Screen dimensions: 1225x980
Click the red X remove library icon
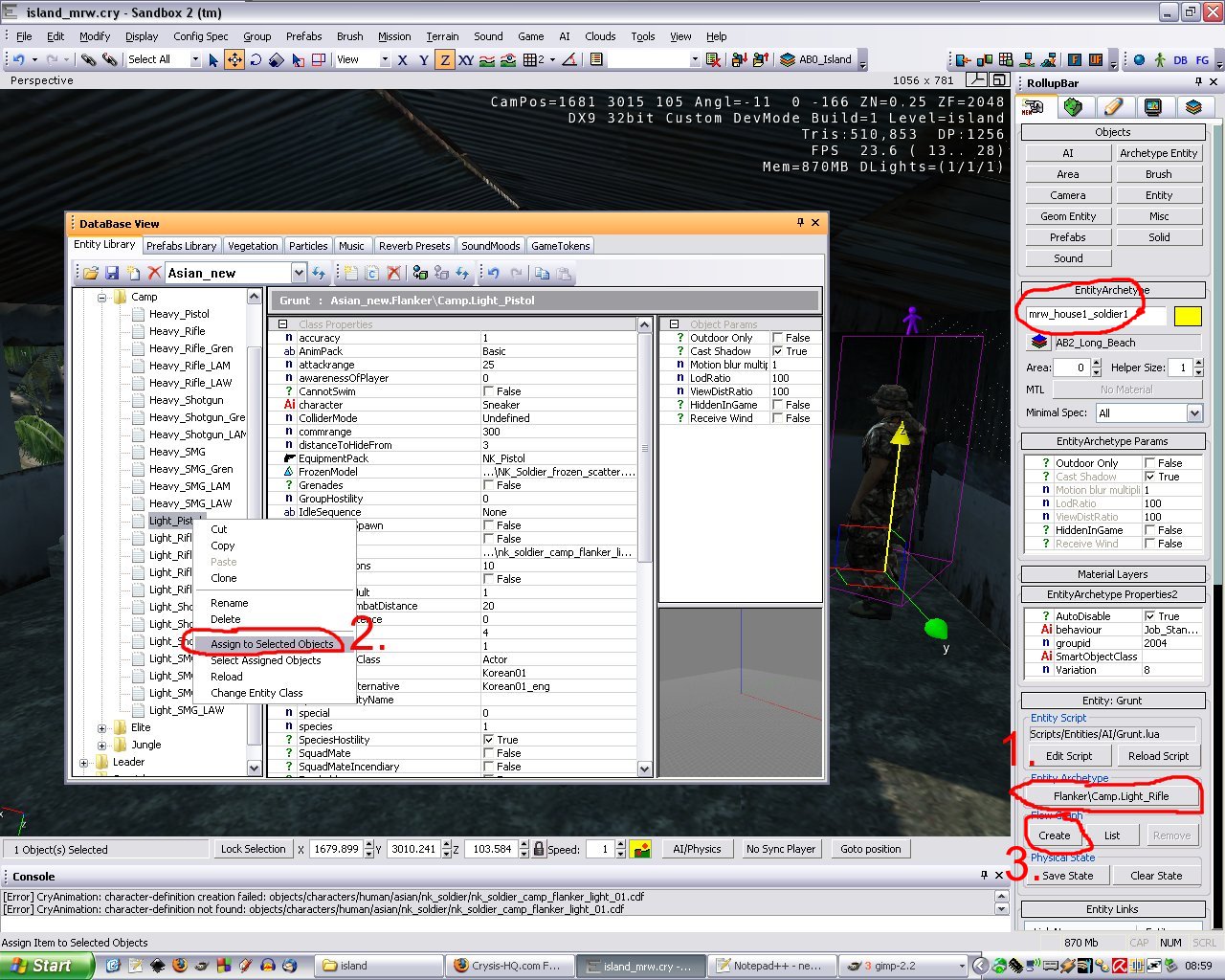tap(154, 274)
